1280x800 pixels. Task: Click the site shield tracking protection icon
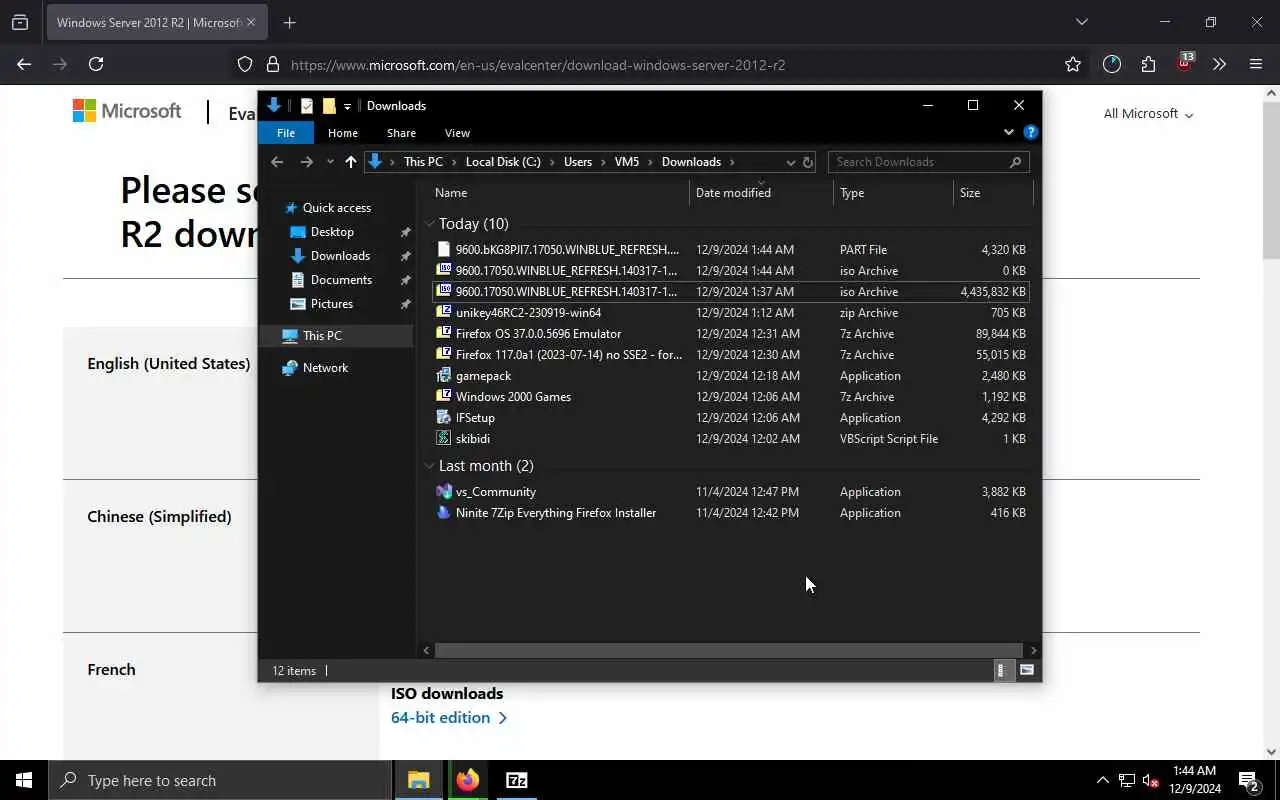tap(245, 65)
